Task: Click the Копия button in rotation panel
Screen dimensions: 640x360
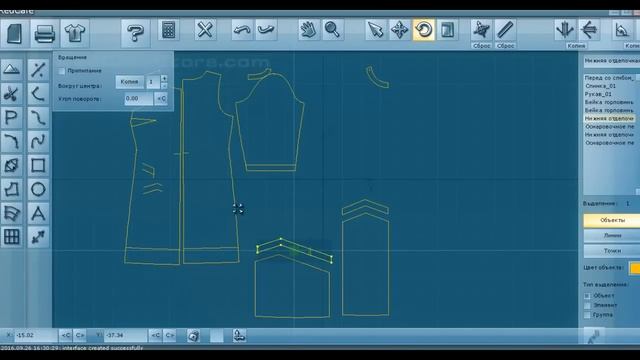Action: tap(129, 82)
